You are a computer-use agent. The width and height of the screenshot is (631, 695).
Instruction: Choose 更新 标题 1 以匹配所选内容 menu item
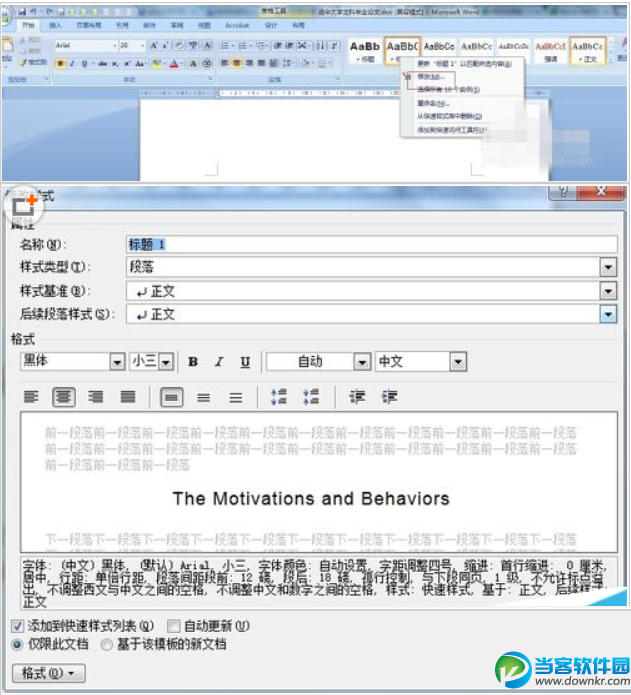[x=464, y=64]
